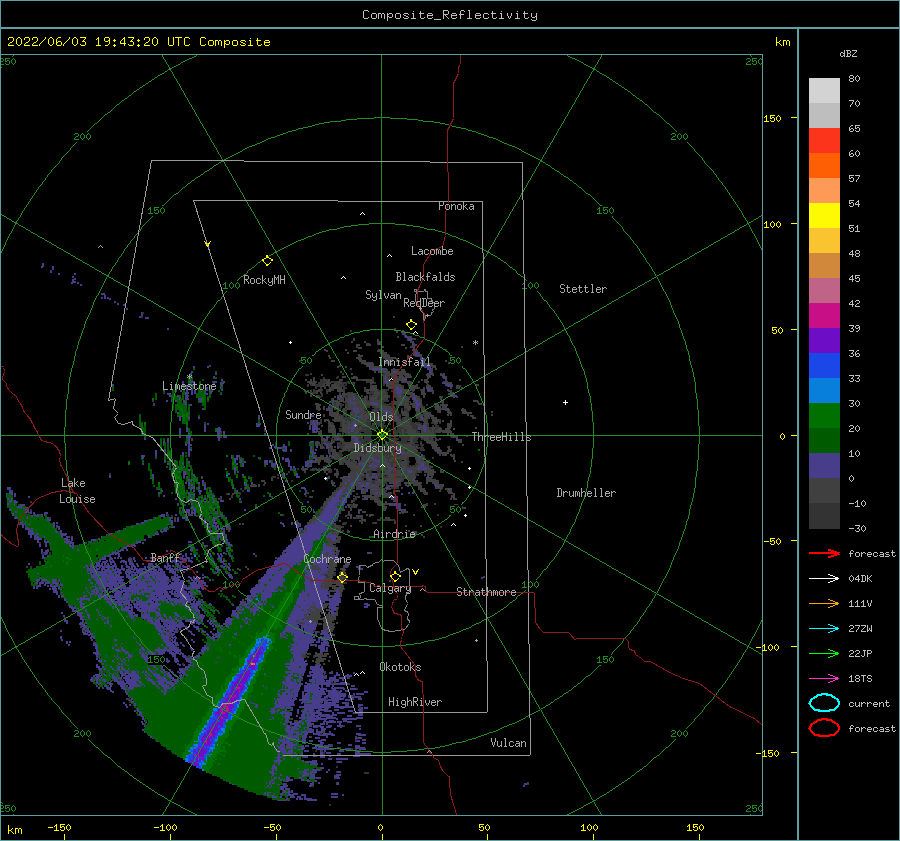Click the Okotoks label

pos(400,667)
